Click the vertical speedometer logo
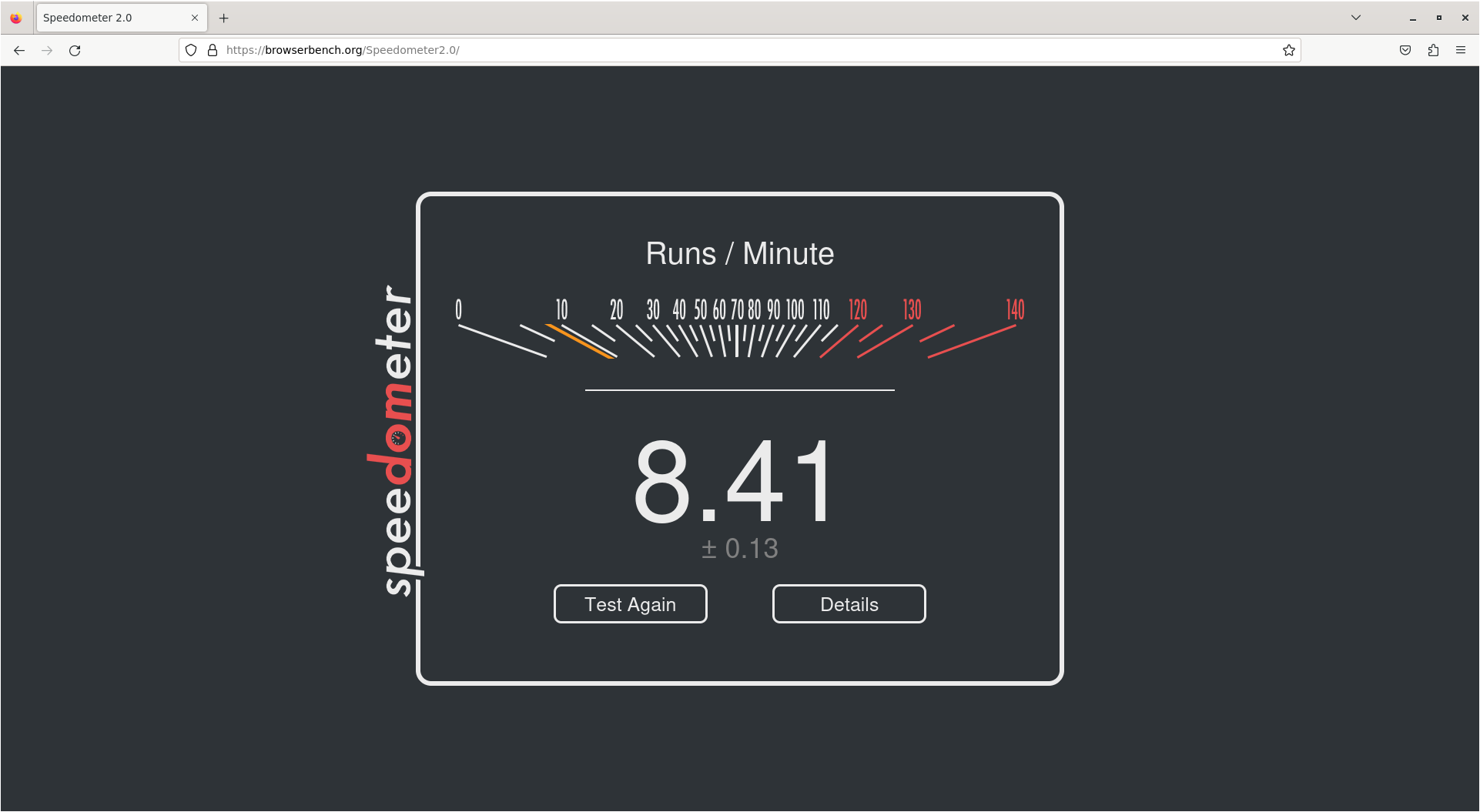 click(394, 440)
